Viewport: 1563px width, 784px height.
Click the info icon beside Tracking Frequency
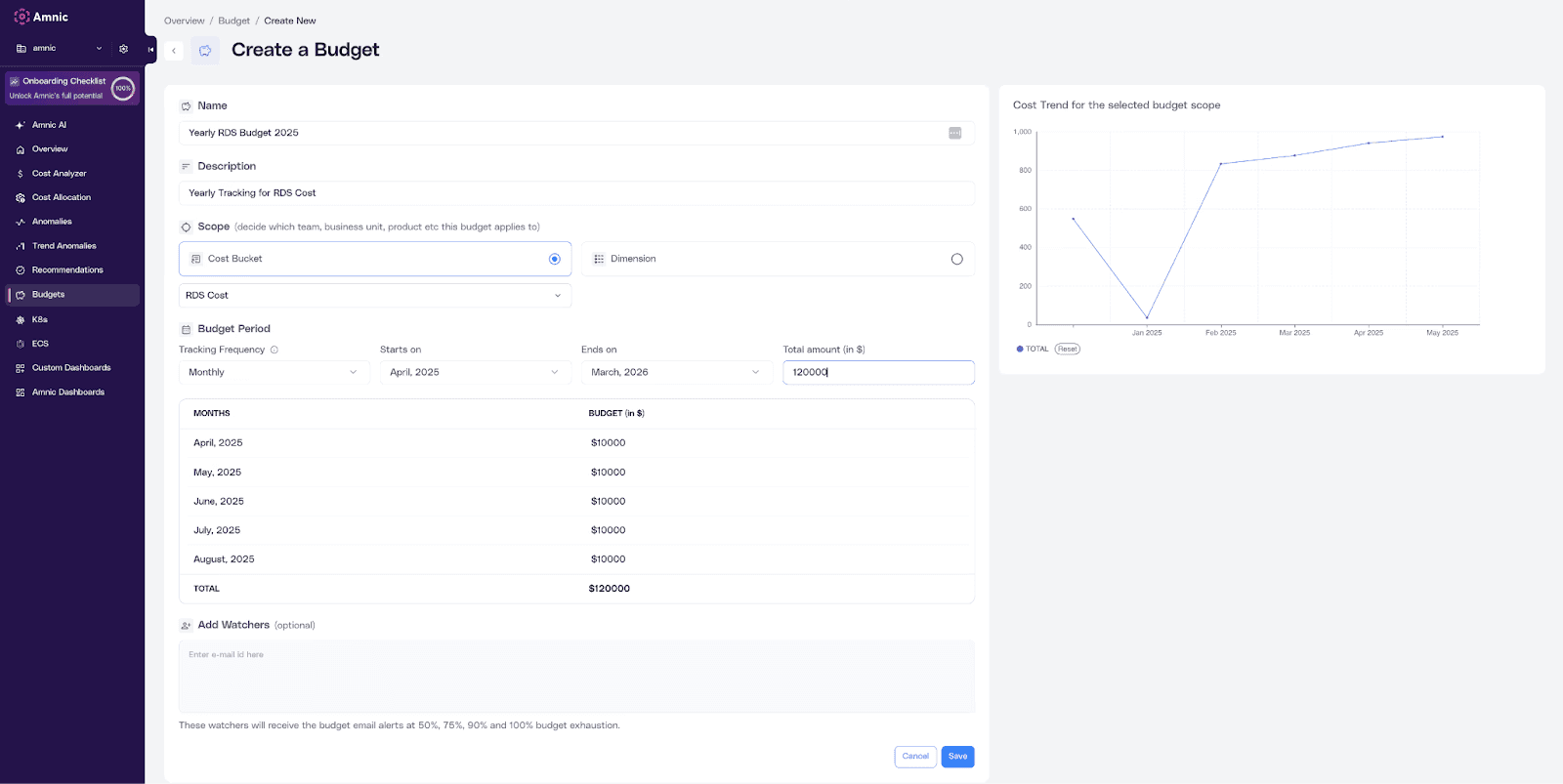pyautogui.click(x=275, y=350)
